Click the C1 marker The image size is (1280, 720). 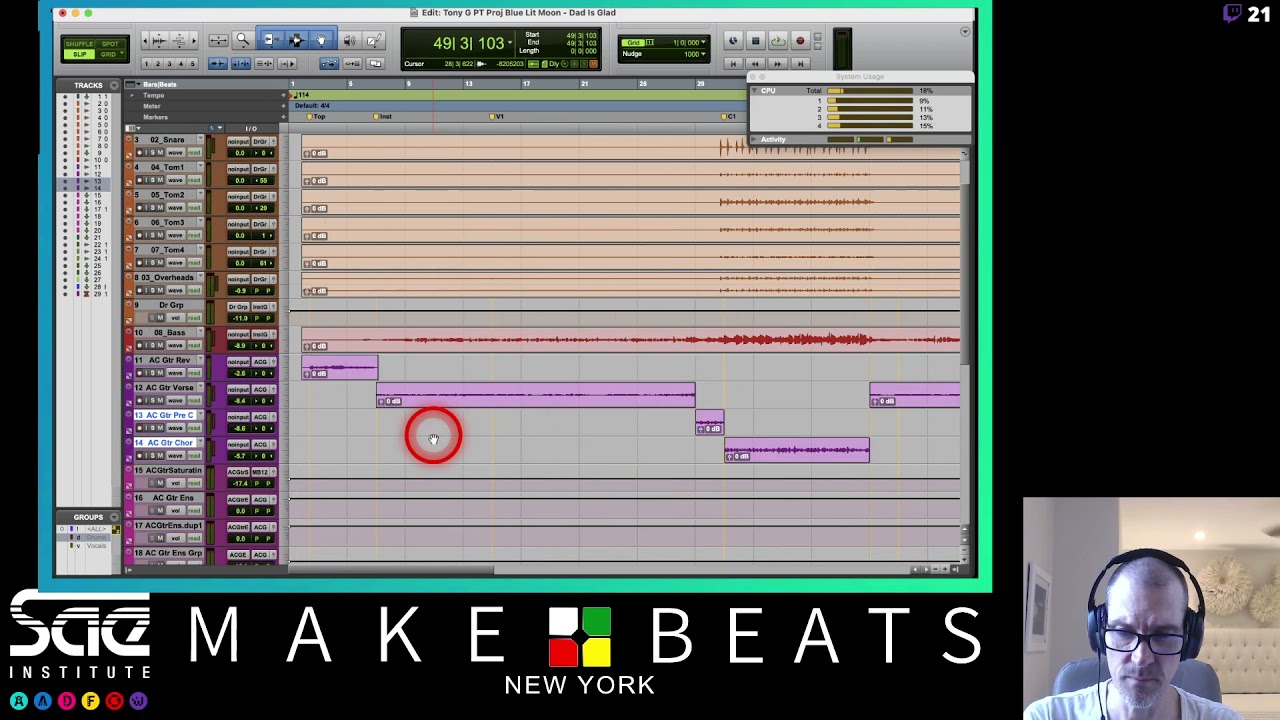tap(730, 116)
